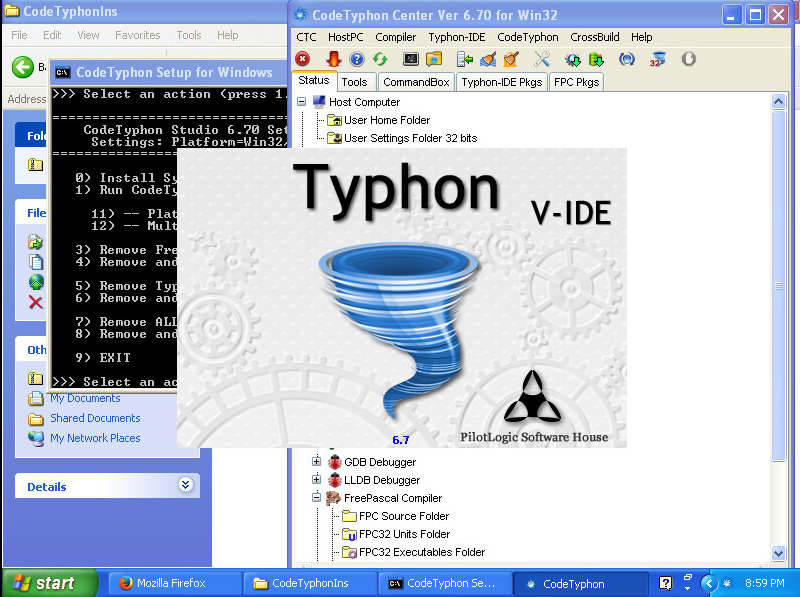Open the CrossBuild menu
Image resolution: width=800 pixels, height=597 pixels.
pos(594,37)
